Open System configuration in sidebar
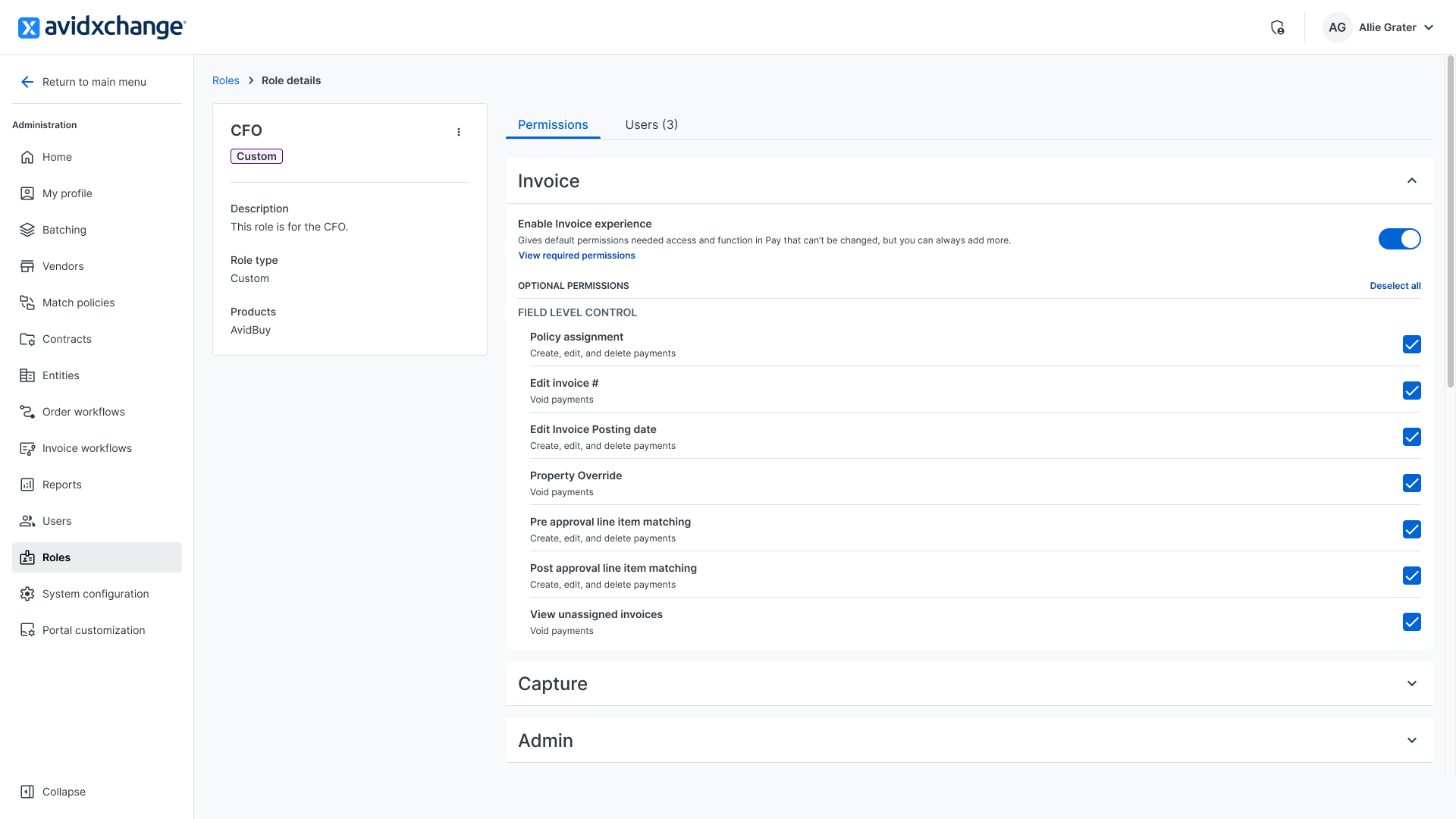The height and width of the screenshot is (819, 1456). 97,594
